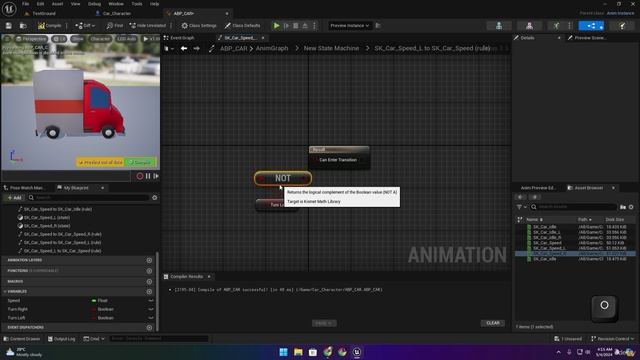Focus the My Blueprint search field
Image resolution: width=640 pixels, height=360 pixels.
click(88, 198)
